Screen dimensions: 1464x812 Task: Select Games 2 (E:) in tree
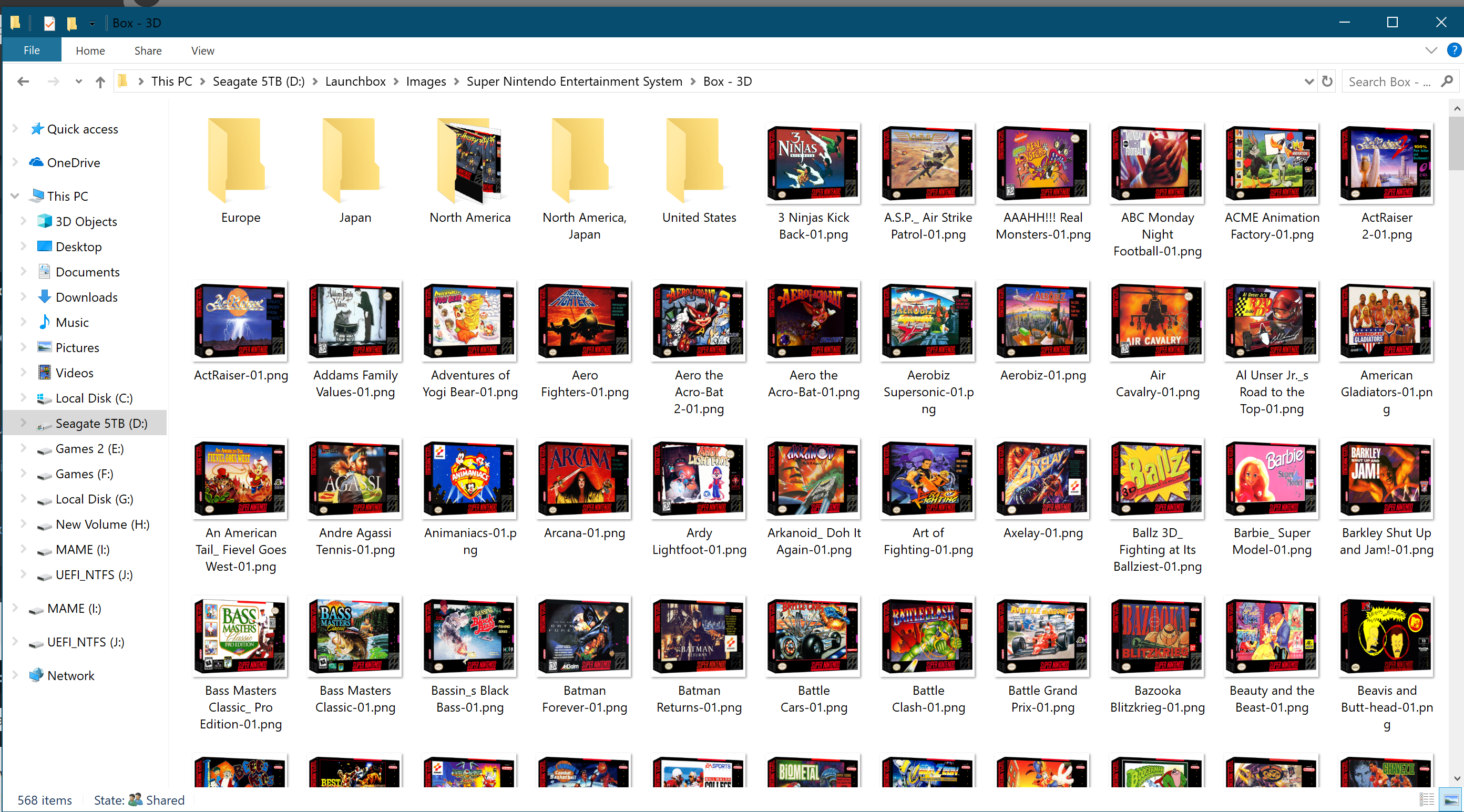coord(90,448)
